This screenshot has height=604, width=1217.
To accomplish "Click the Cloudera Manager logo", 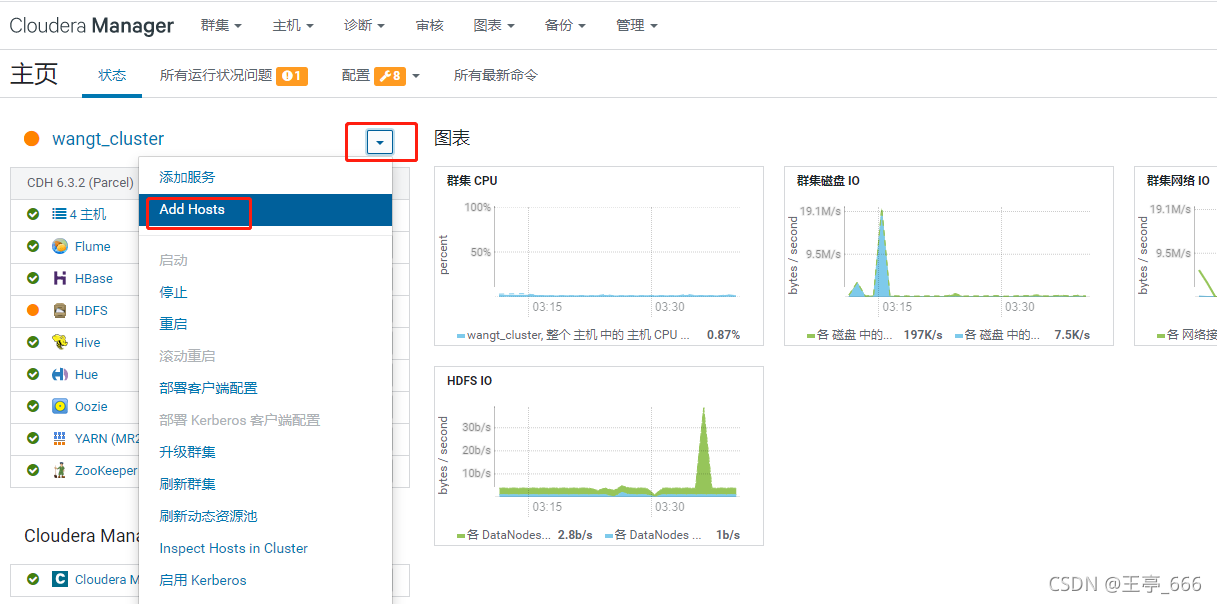I will 92,25.
